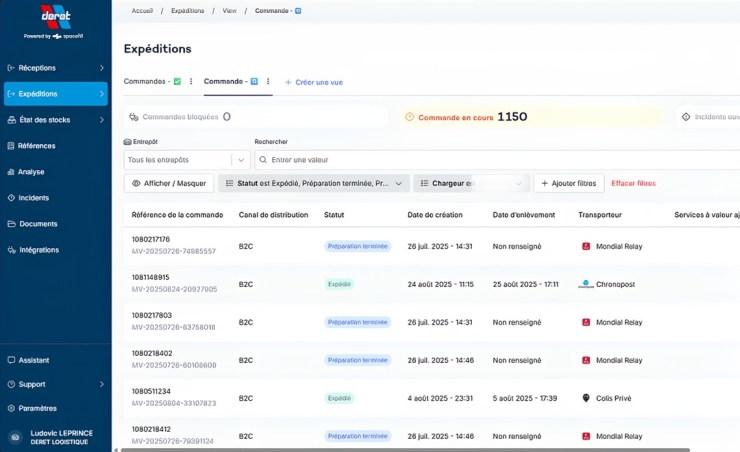Open the Assistant panel
The image size is (740, 452).
34,360
